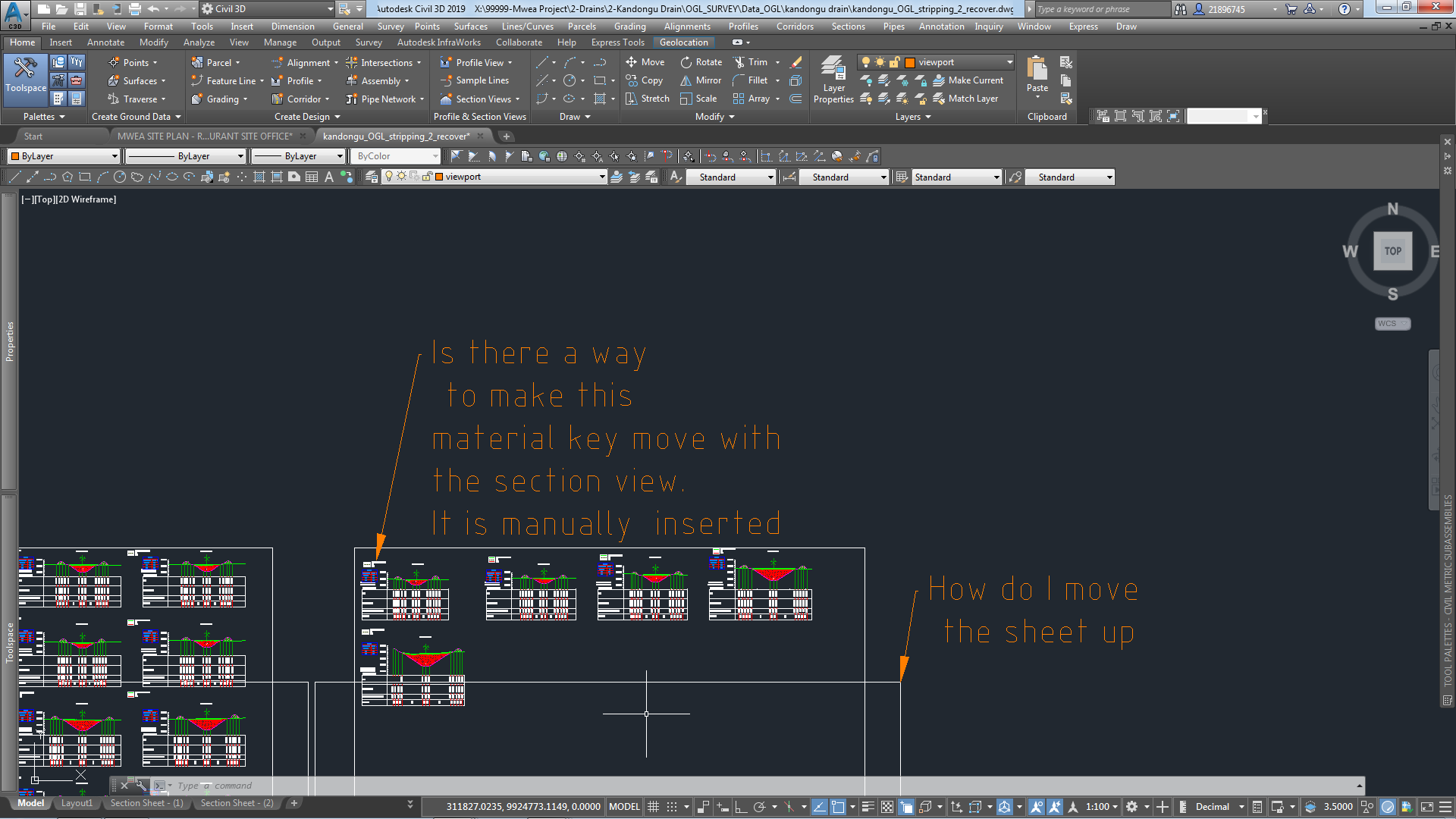Open the viewport layer dropdown in ribbon
Image resolution: width=1456 pixels, height=819 pixels.
(x=937, y=62)
